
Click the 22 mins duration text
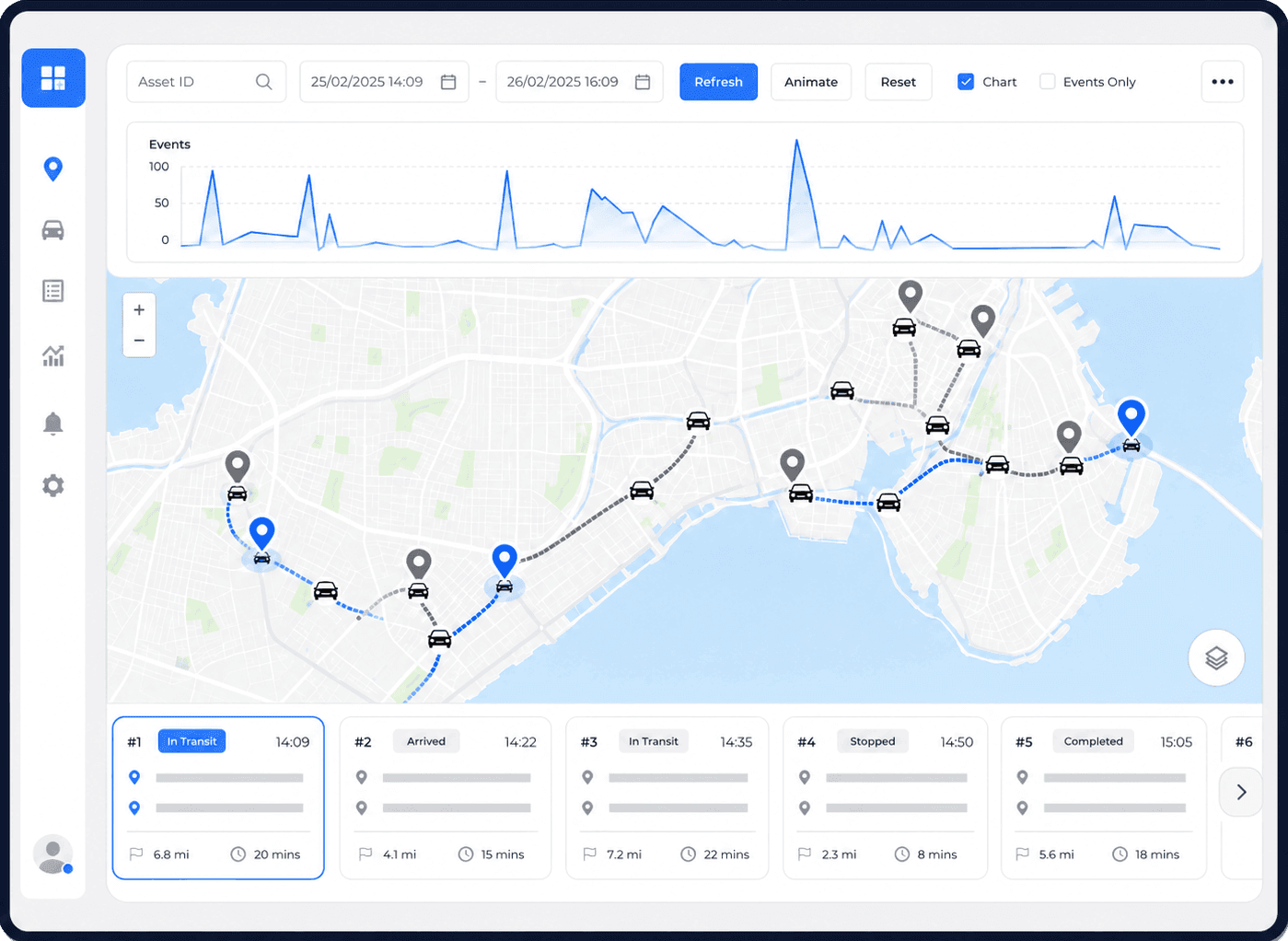[726, 854]
